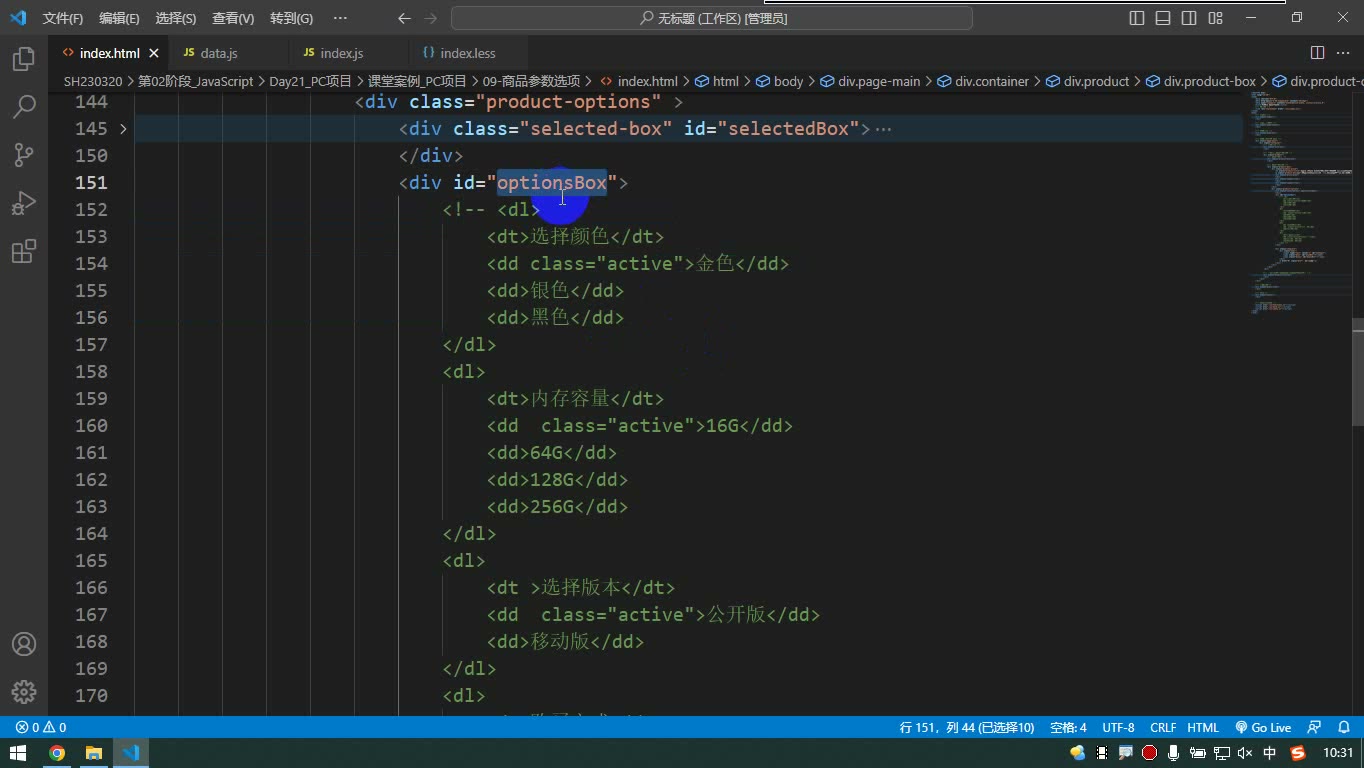This screenshot has width=1364, height=768.
Task: Open the Explorer view in the activity bar
Action: 24,58
